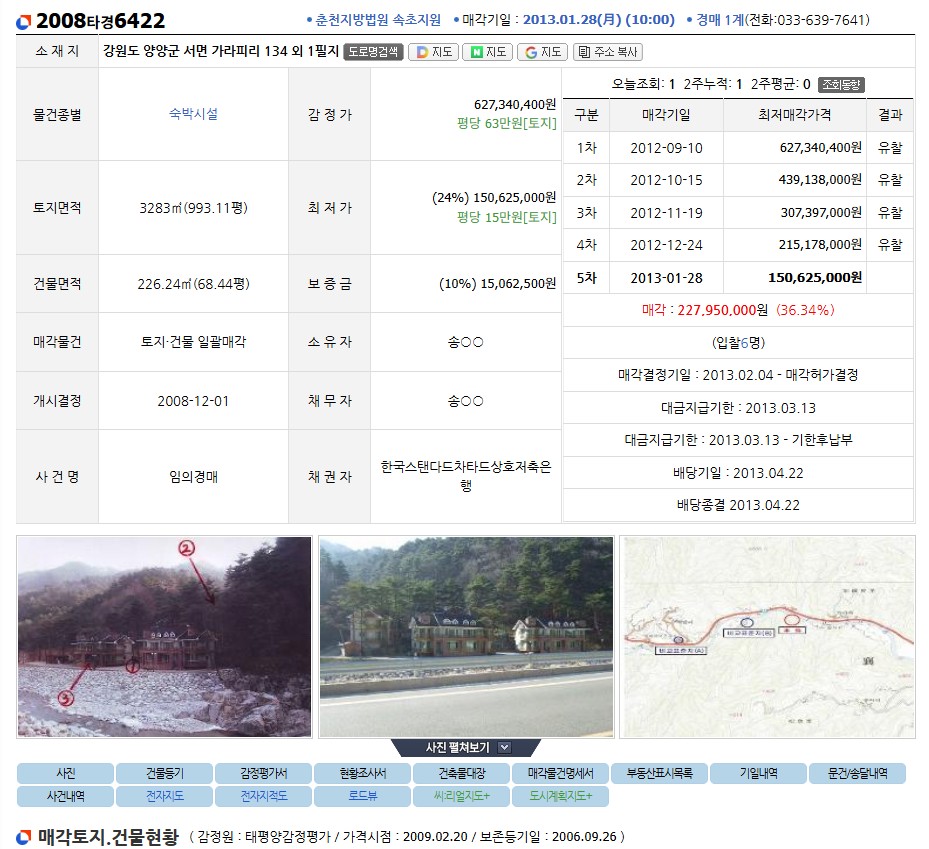Open the 전자지도 link
The height and width of the screenshot is (849, 929).
164,797
